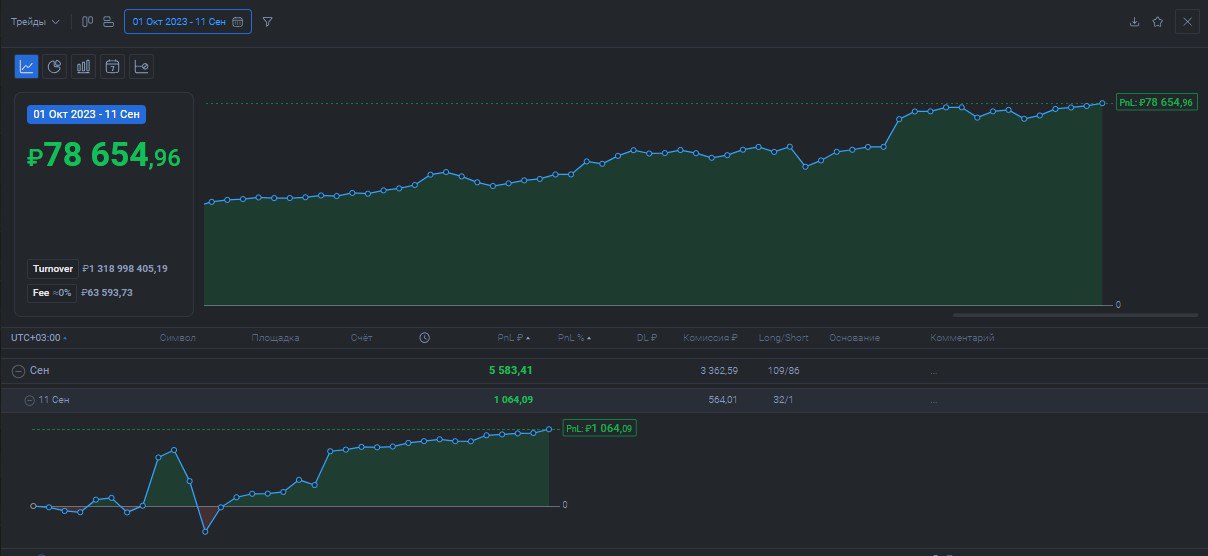The image size is (1208, 556).
Task: Click the Turnover label
Action: tap(53, 268)
